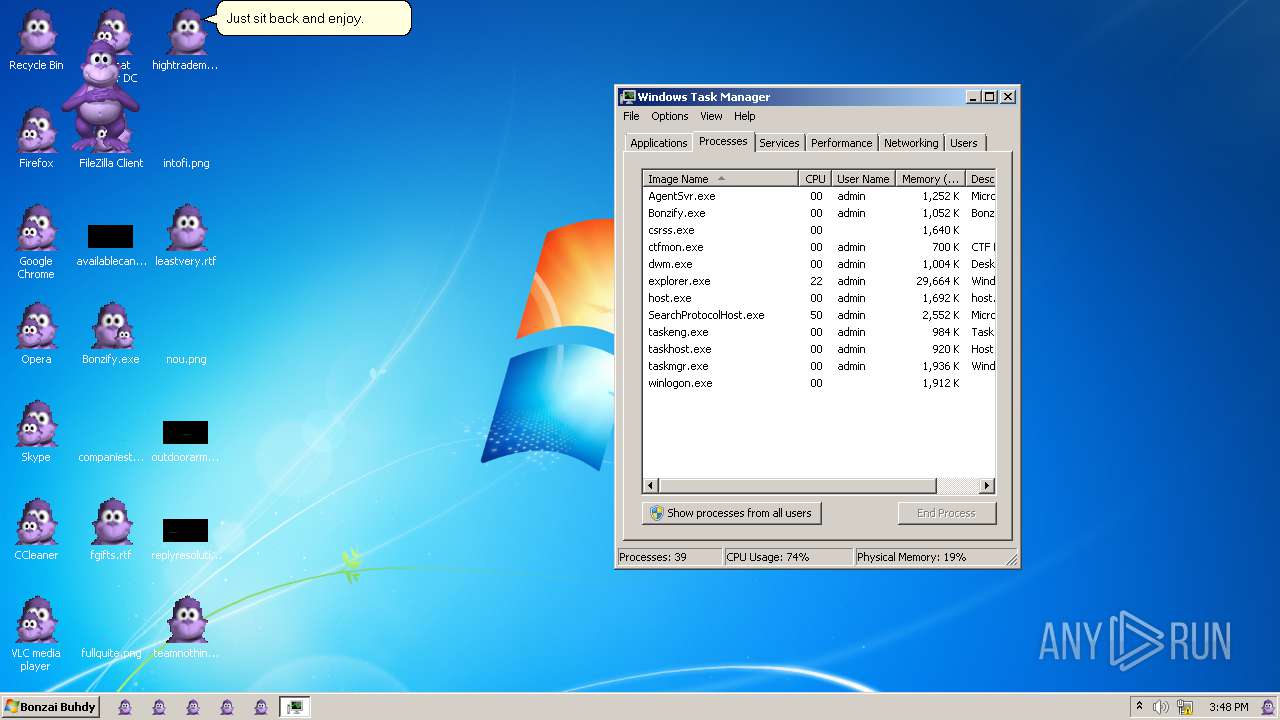Select the AgentSvr.exe process row
This screenshot has width=1280, height=720.
[819, 196]
